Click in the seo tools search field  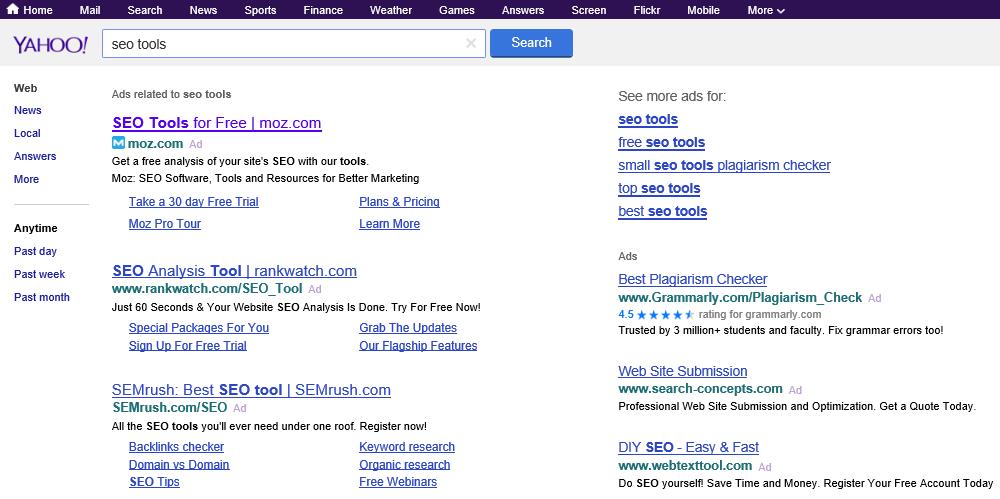tap(285, 44)
